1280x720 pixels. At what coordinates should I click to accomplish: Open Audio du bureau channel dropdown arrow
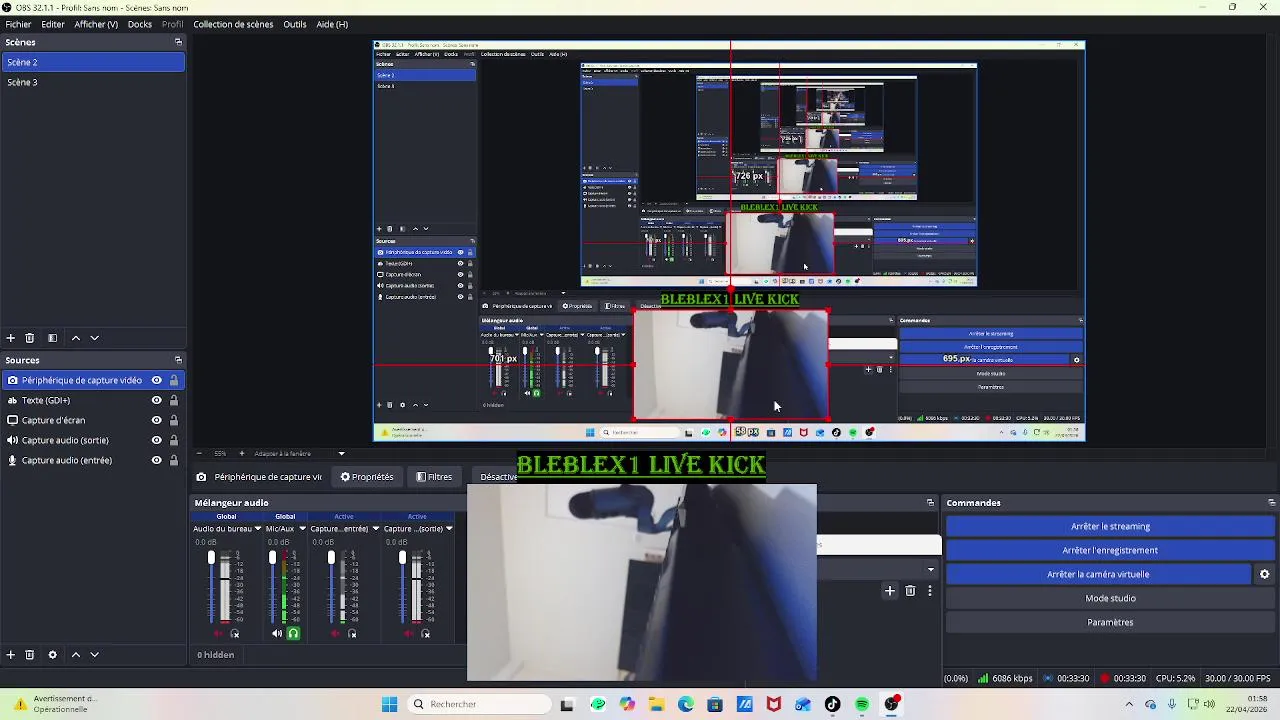pos(258,529)
